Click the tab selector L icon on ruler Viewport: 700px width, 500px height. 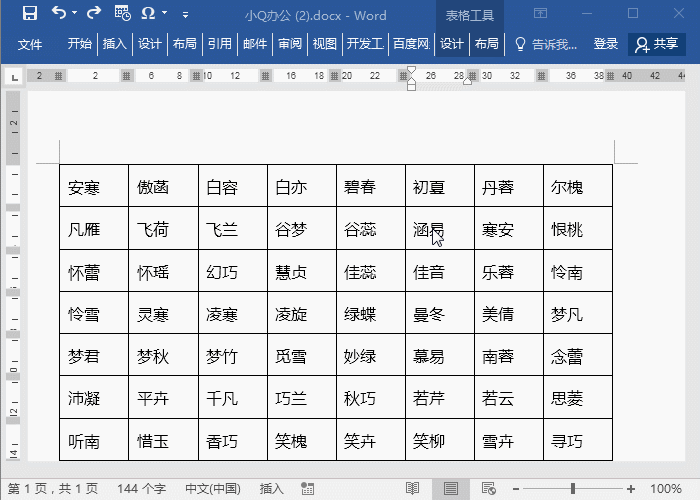coord(15,78)
